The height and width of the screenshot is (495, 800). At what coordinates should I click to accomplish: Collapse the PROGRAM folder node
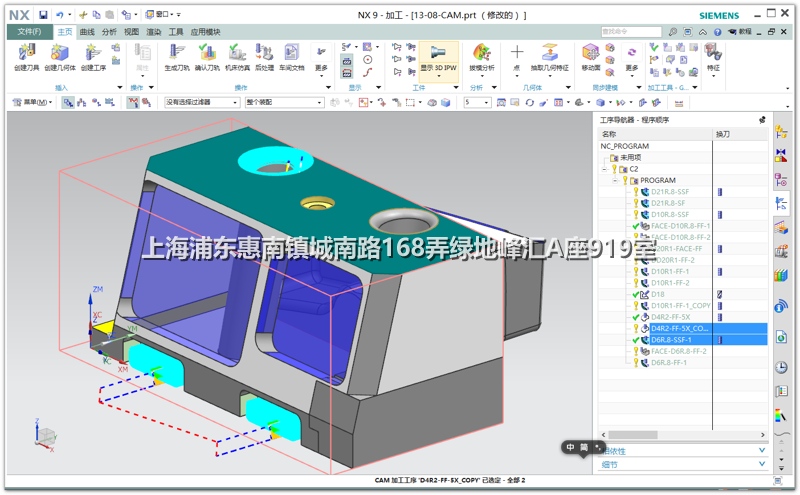click(615, 180)
